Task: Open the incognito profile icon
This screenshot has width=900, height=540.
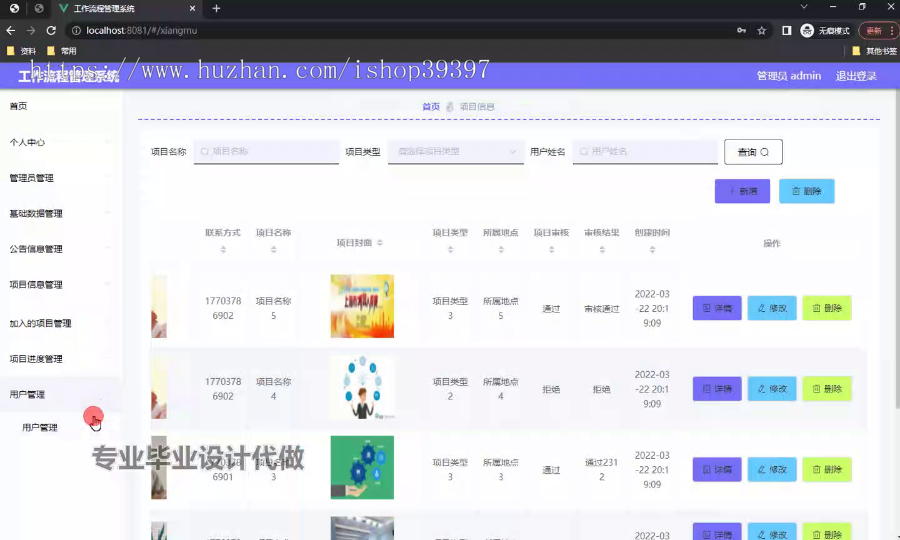Action: (807, 30)
